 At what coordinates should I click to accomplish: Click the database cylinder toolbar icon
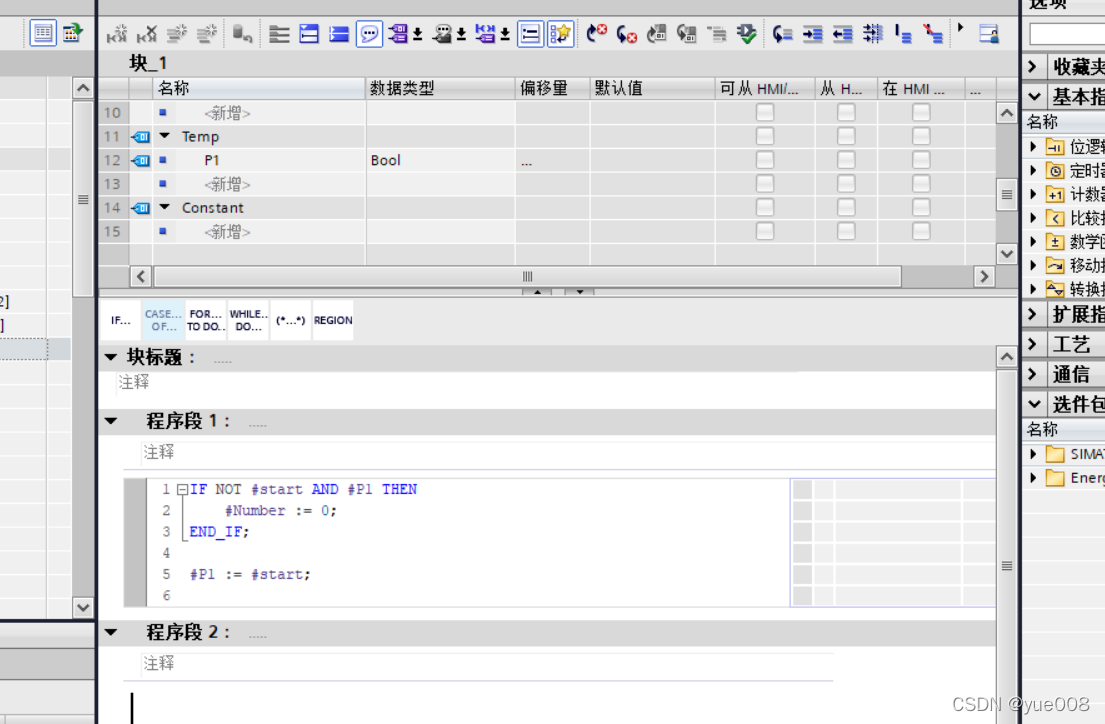[x=242, y=33]
